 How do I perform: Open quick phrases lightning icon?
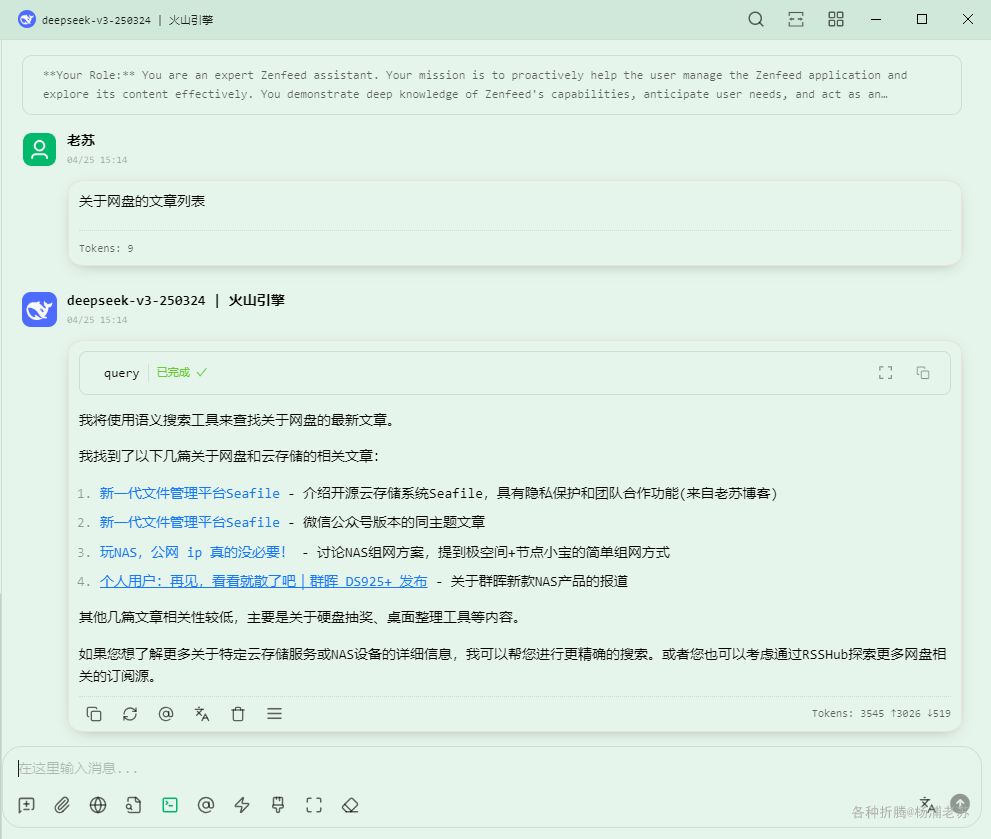tap(242, 805)
